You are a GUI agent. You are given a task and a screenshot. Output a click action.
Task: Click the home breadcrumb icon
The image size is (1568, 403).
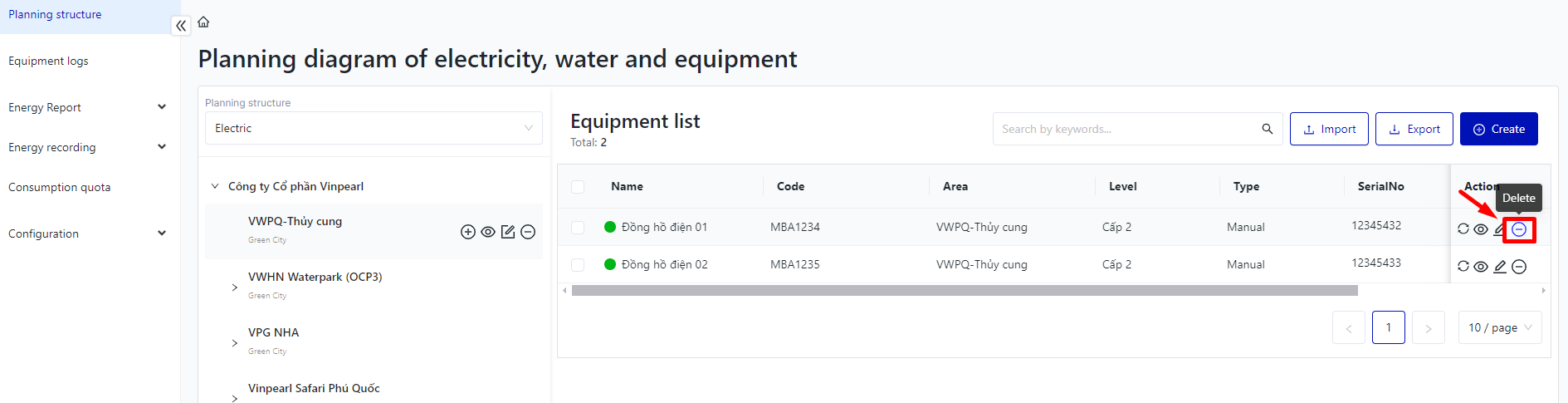[x=203, y=22]
